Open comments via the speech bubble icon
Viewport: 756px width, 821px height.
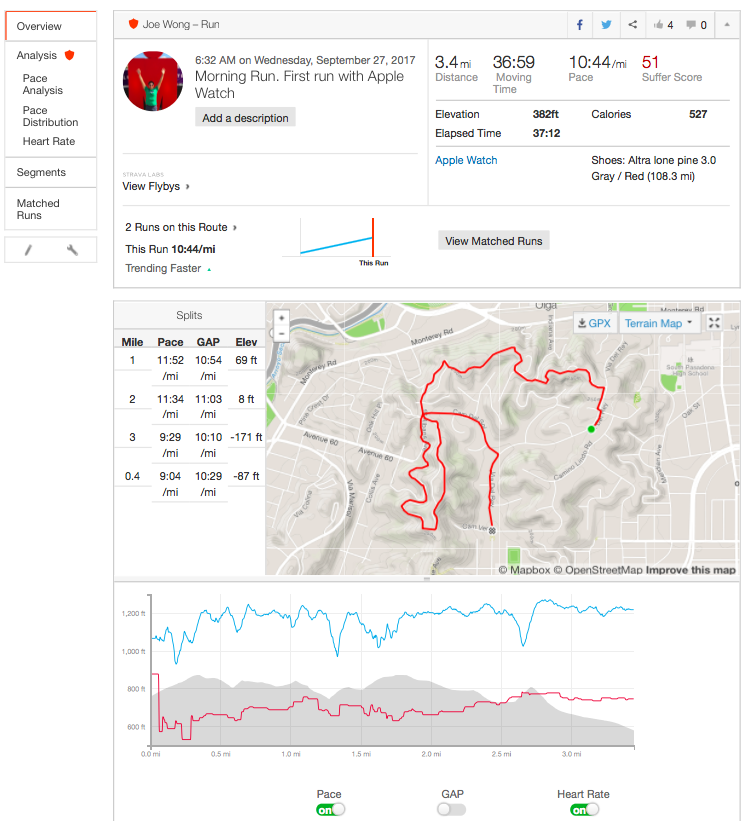[x=696, y=25]
